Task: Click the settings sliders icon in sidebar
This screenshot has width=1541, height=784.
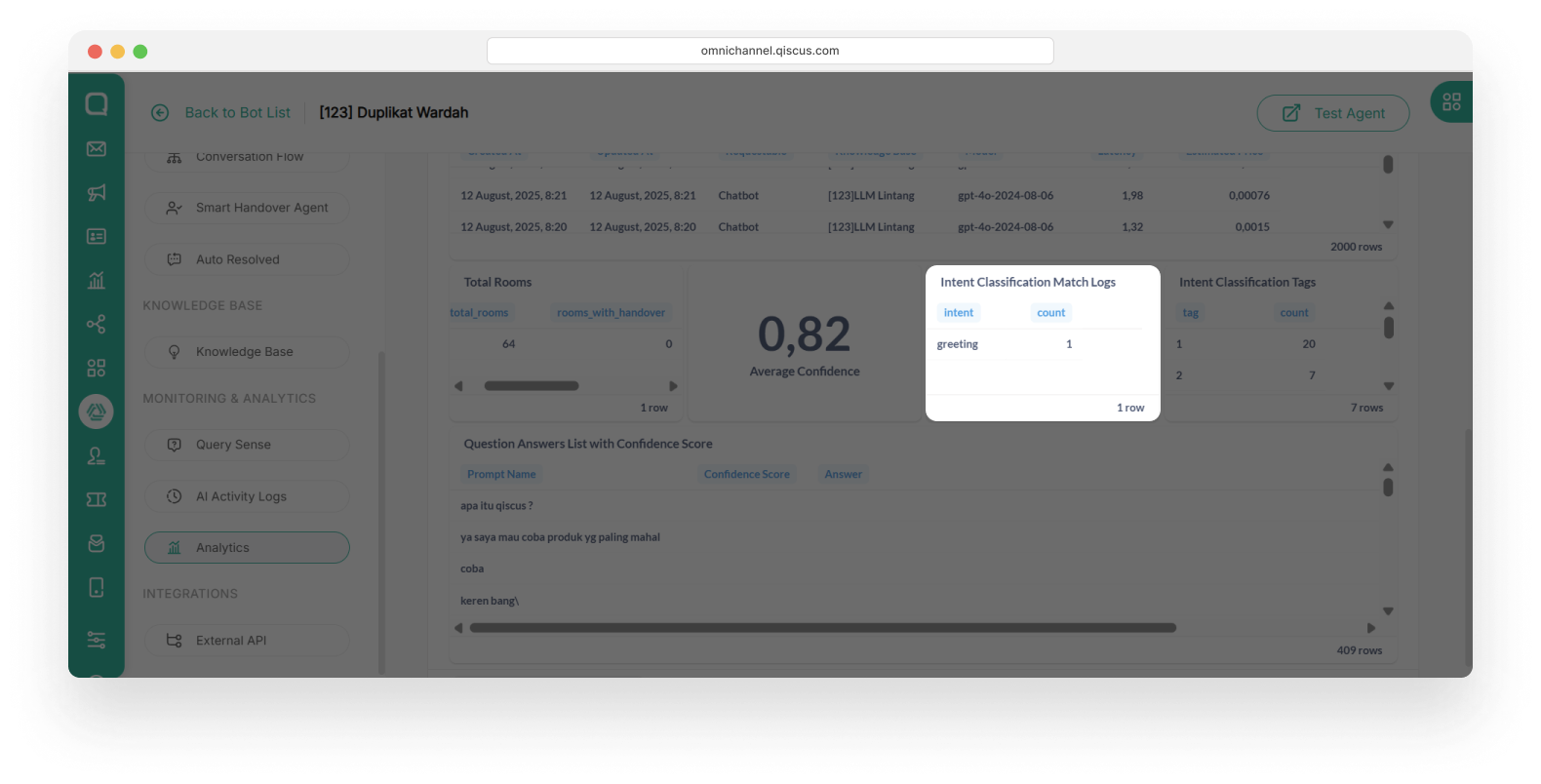Action: 97,640
